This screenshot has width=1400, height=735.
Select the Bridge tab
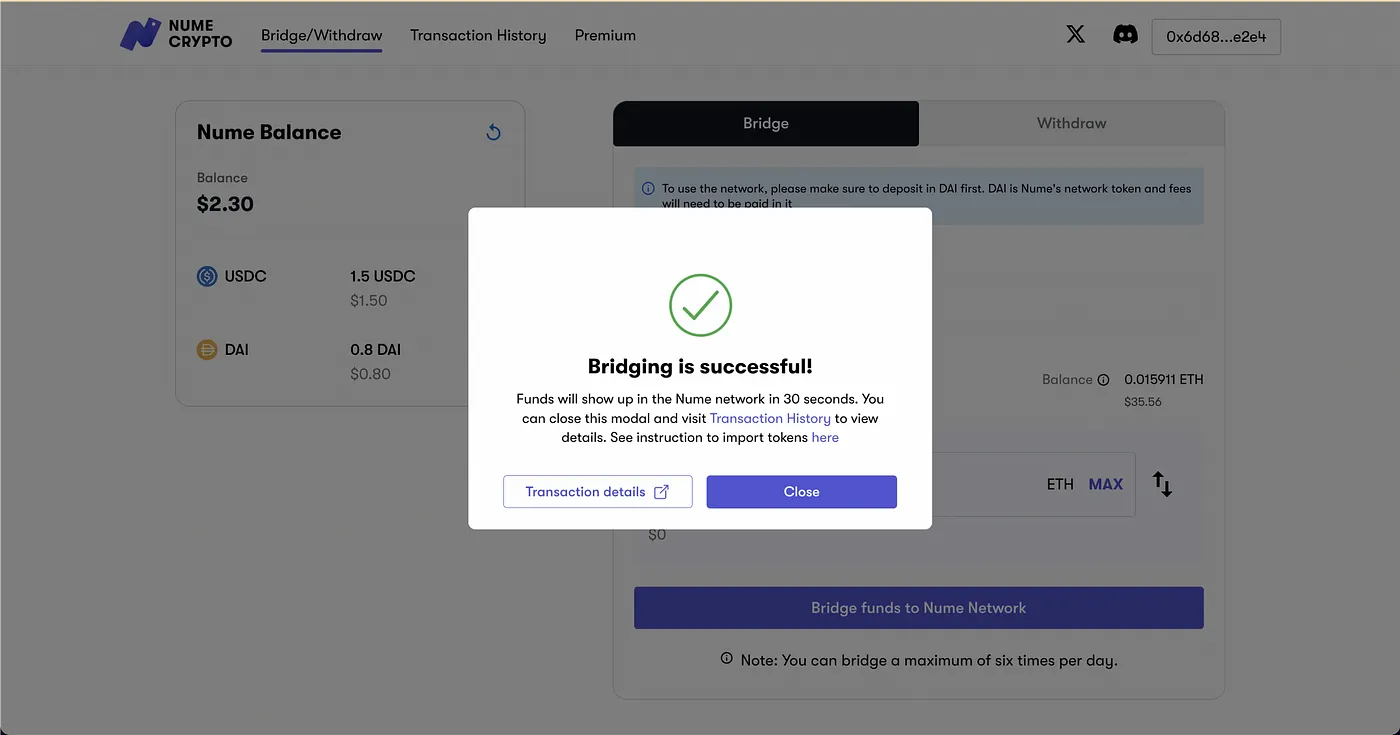pos(765,123)
